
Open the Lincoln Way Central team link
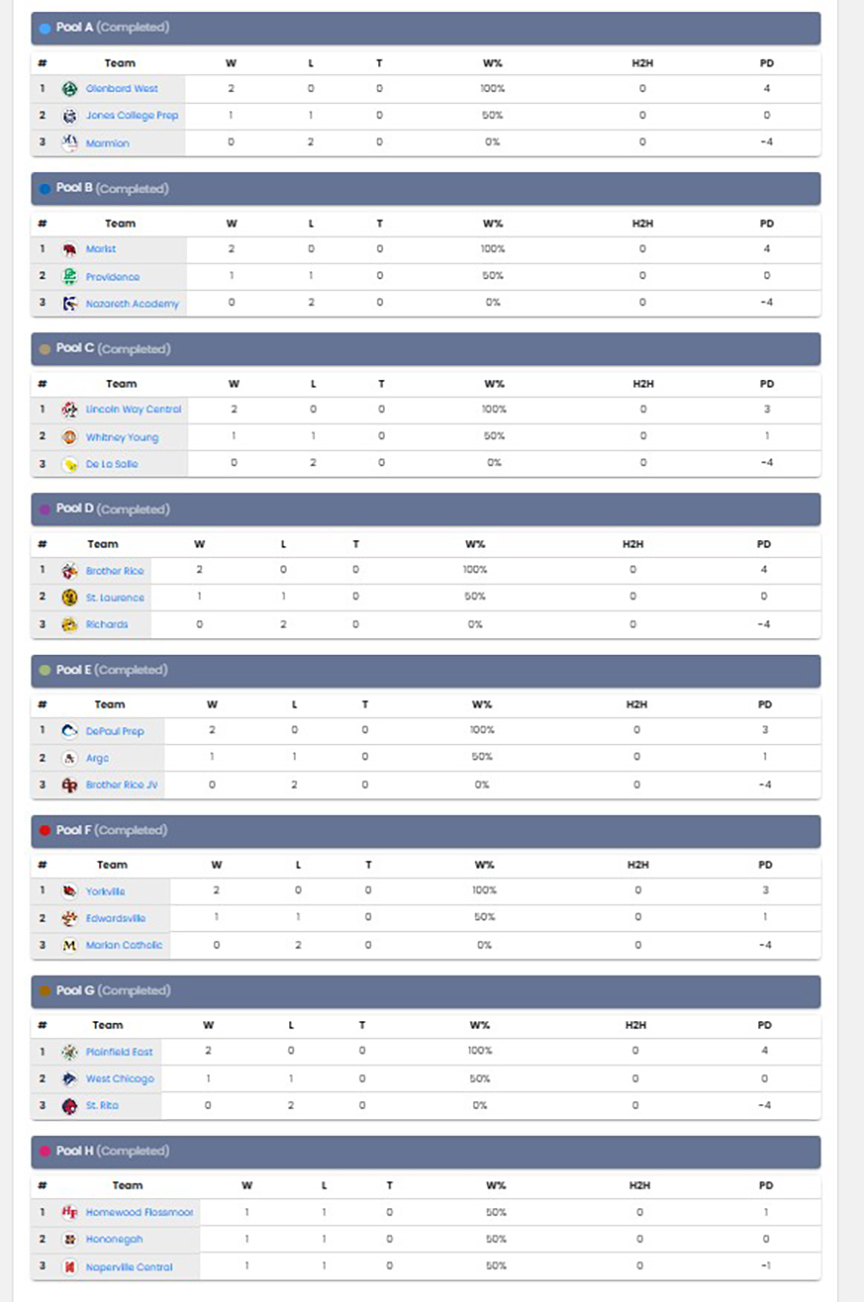[x=134, y=409]
